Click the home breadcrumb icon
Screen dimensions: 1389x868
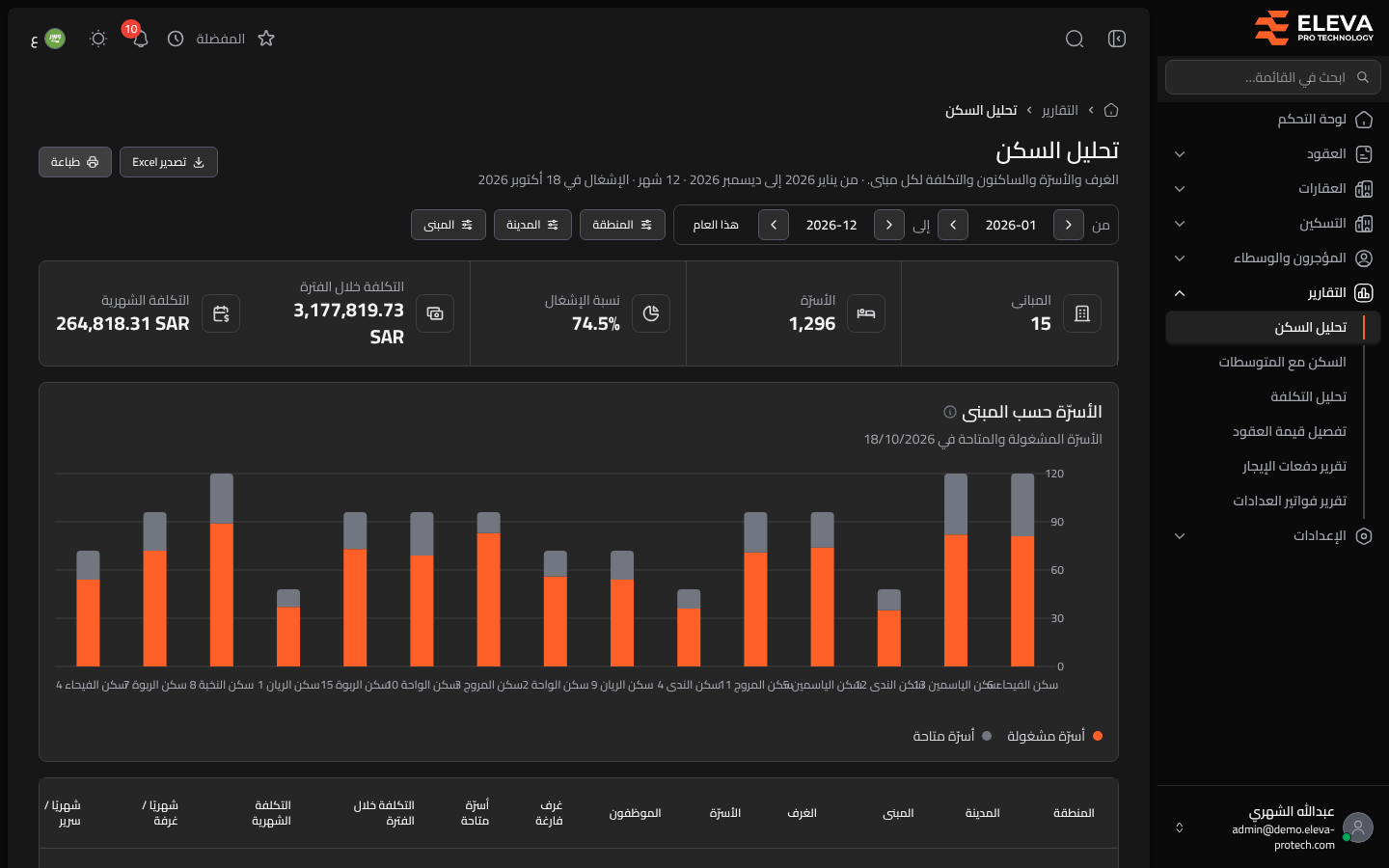click(1111, 110)
